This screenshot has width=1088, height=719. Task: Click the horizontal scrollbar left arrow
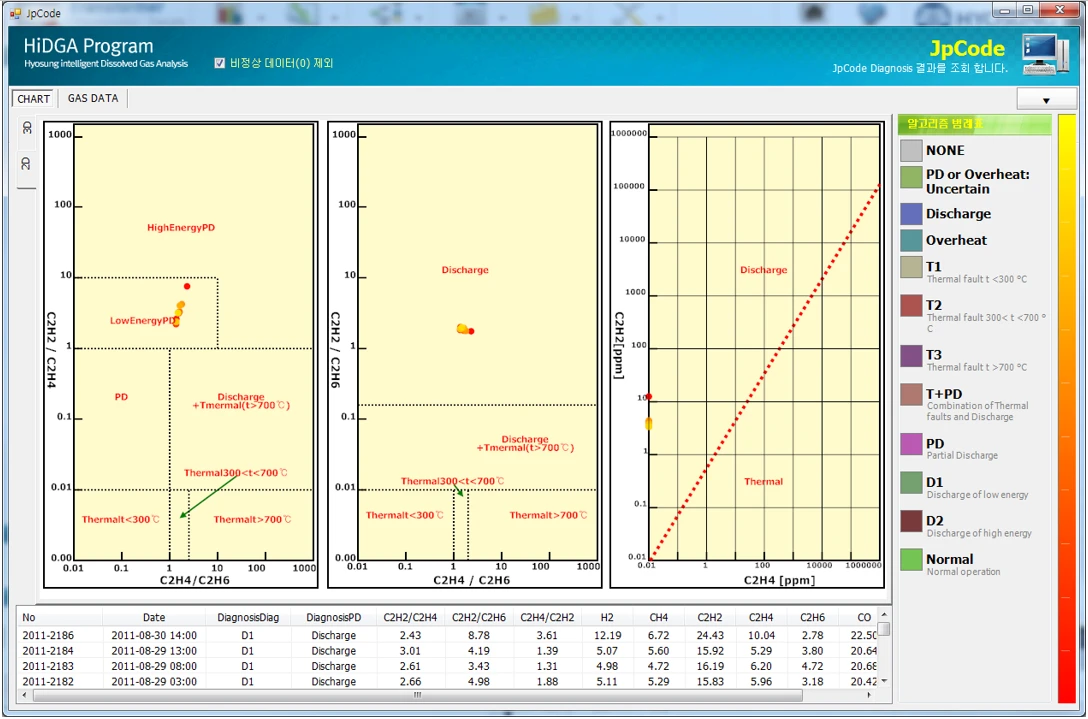25,695
